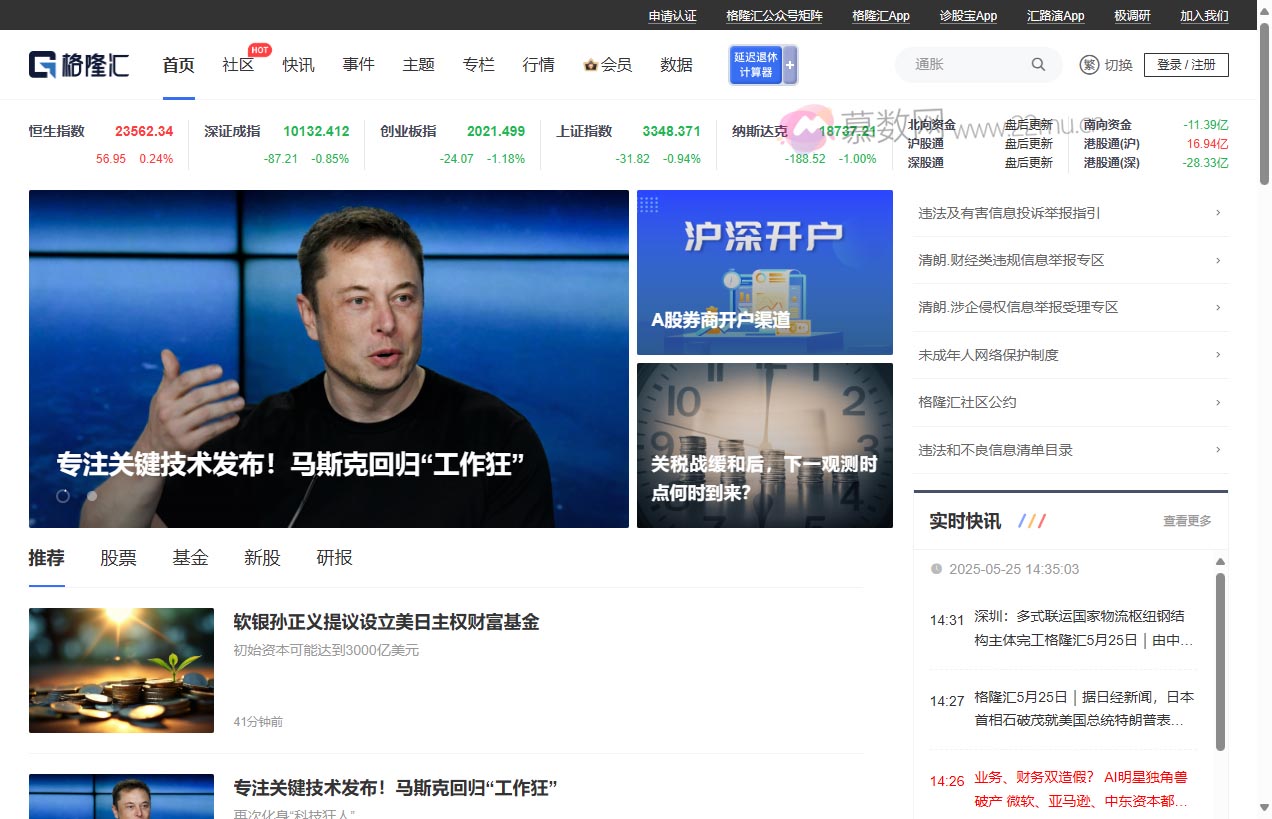Expand 未成年人网络保护制度 with its arrow
Viewport: 1272px width, 819px height.
1217,355
